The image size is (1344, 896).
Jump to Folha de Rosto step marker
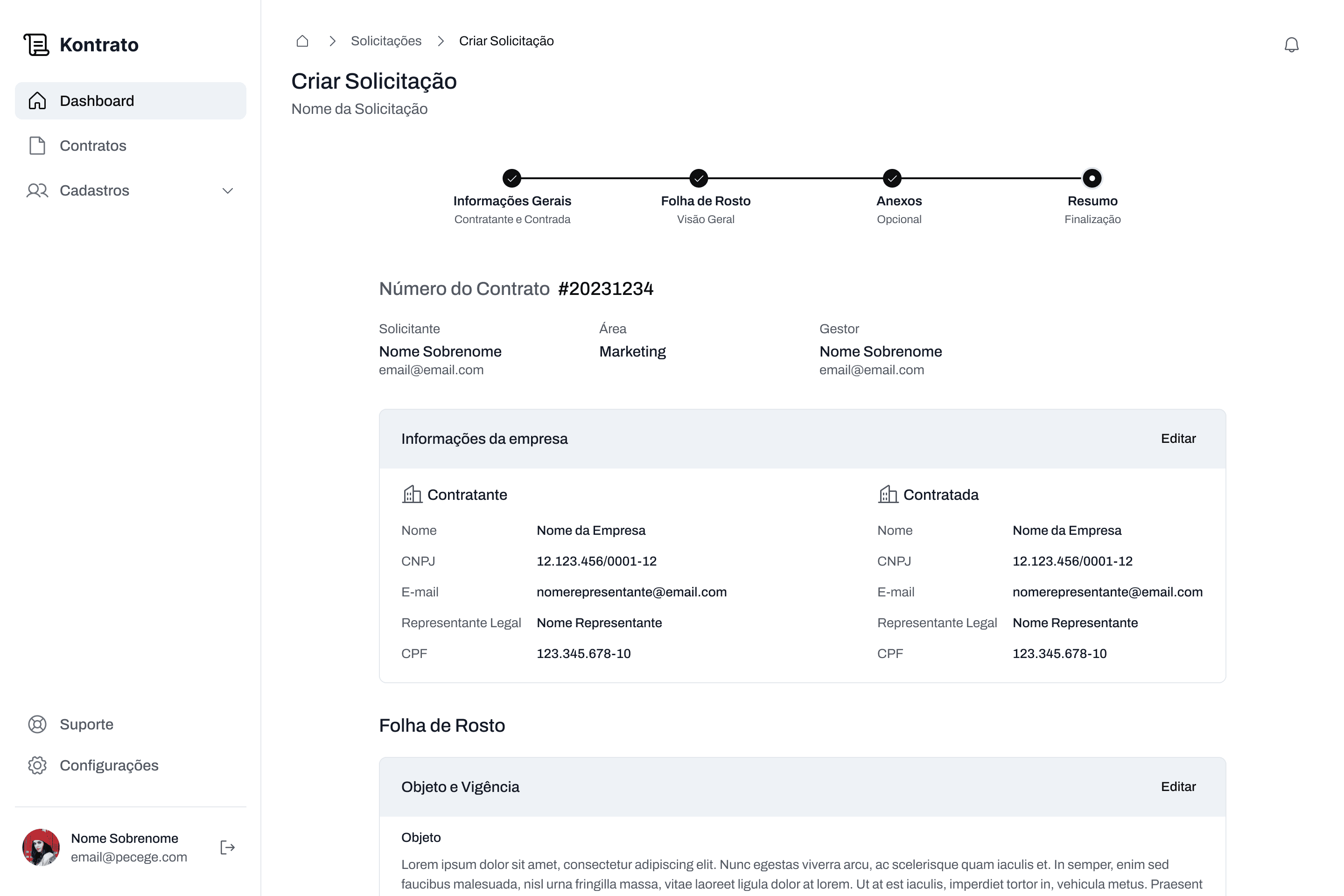coord(698,178)
